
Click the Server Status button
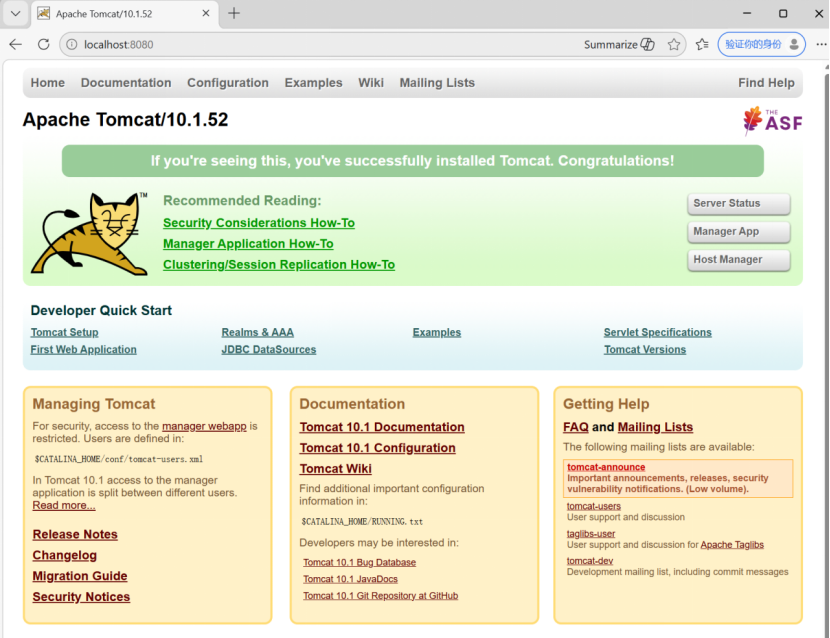click(x=738, y=203)
